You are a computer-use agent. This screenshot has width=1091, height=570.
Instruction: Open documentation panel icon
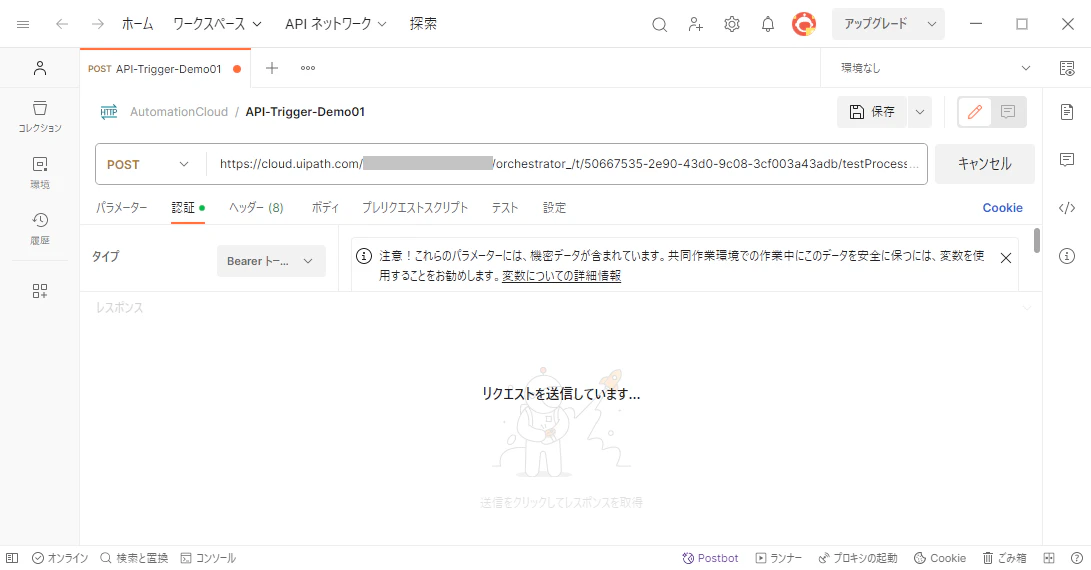pyautogui.click(x=1067, y=111)
